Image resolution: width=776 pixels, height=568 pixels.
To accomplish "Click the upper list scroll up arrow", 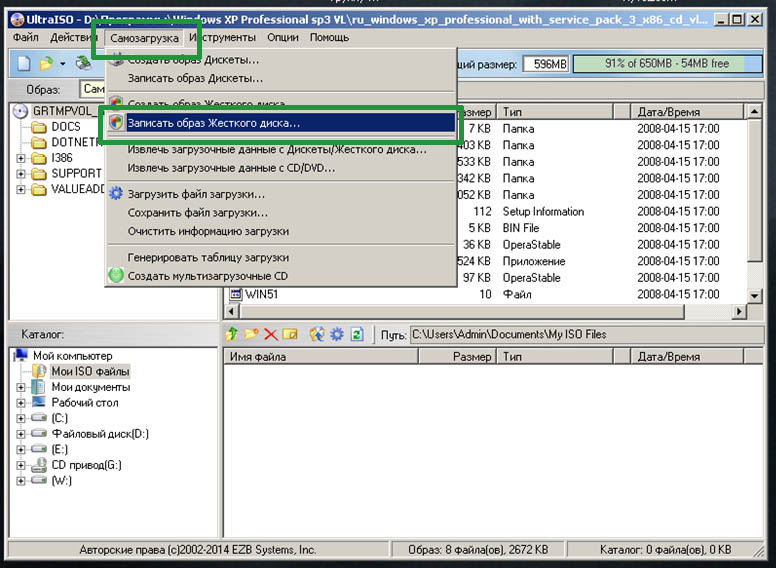I will tap(754, 112).
